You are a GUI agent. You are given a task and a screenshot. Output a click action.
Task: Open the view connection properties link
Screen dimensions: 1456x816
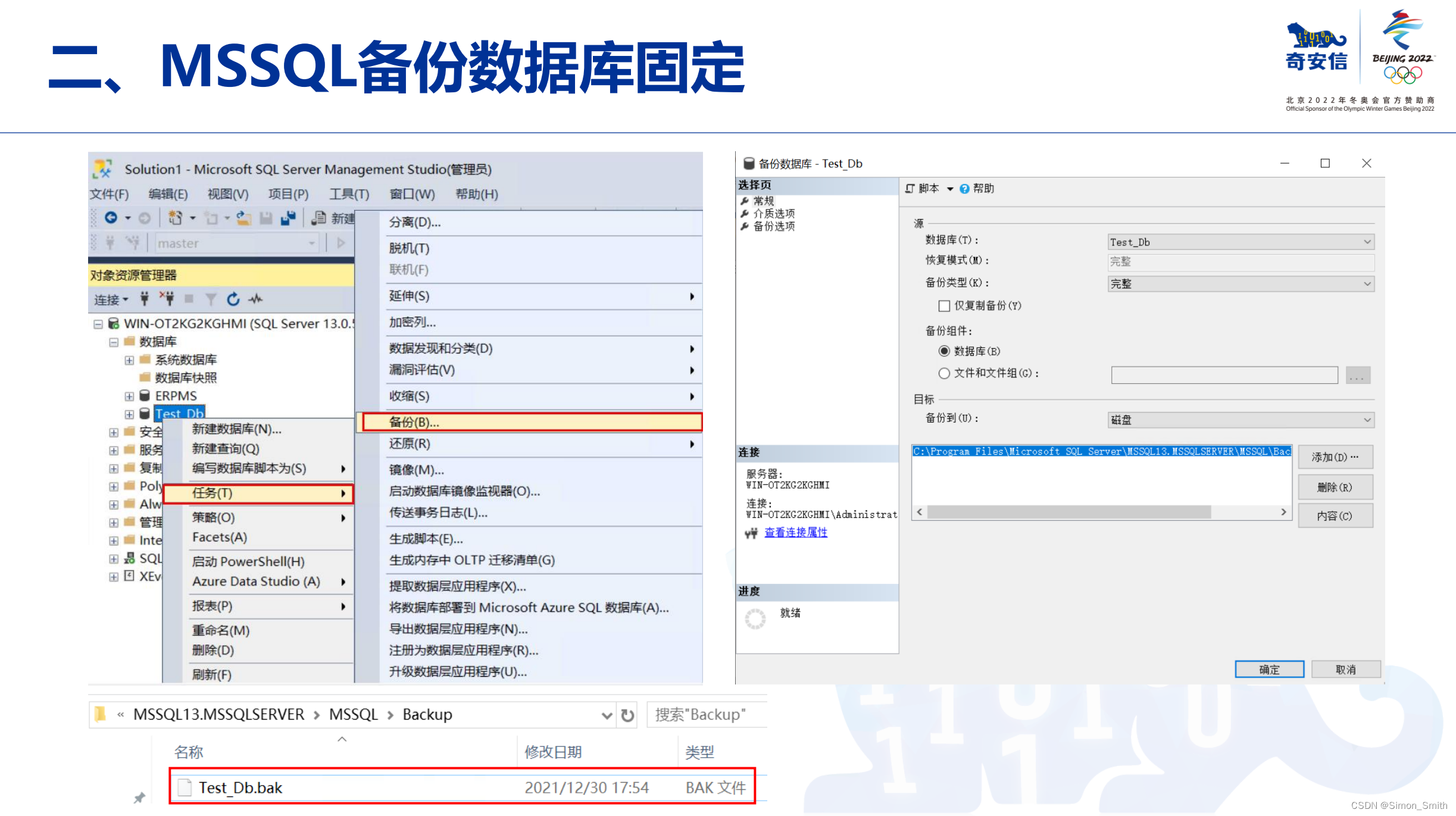click(x=795, y=533)
